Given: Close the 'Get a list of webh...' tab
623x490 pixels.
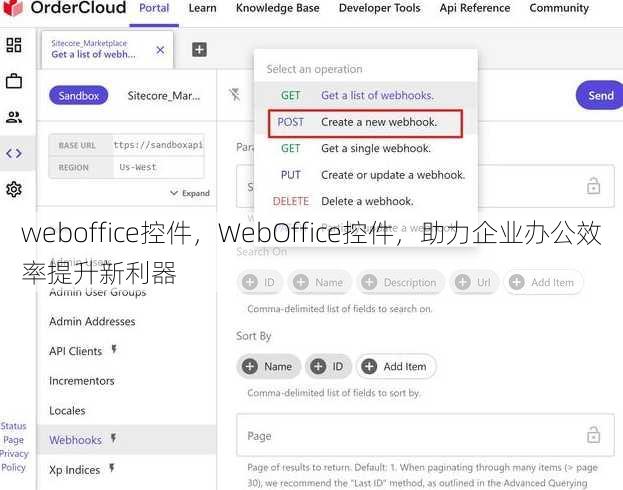Looking at the screenshot, I should (x=160, y=50).
